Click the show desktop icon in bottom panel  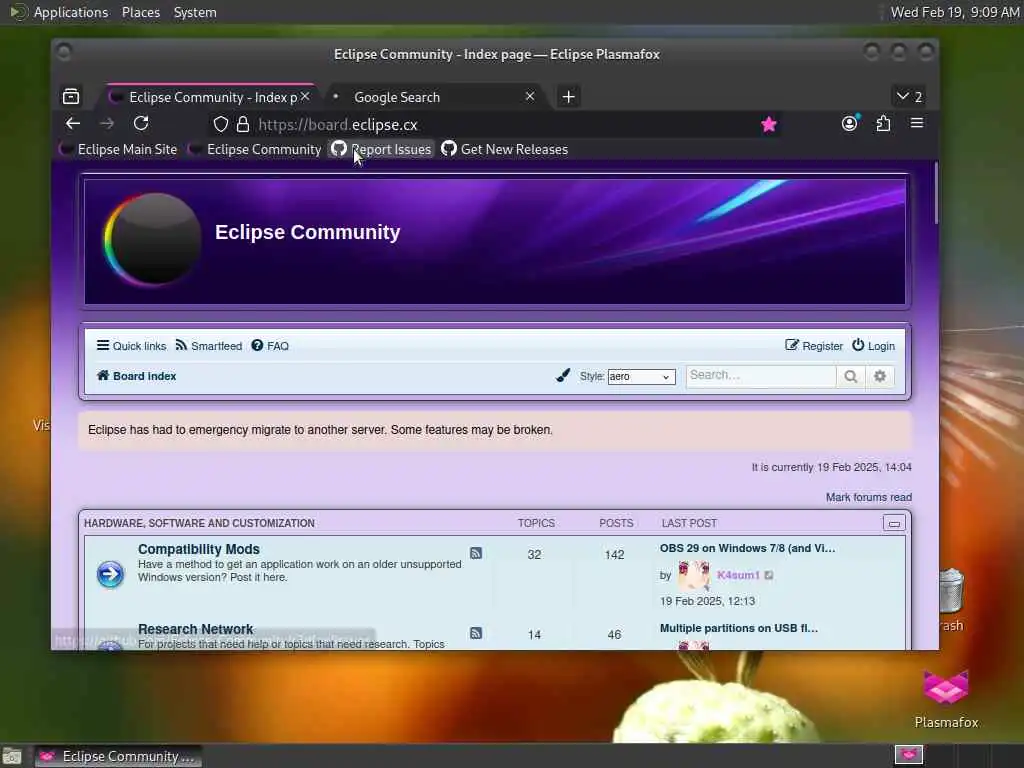[x=12, y=756]
